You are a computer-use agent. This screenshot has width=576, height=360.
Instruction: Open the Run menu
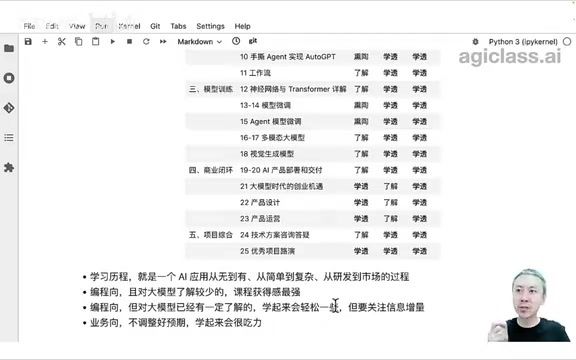pyautogui.click(x=101, y=26)
